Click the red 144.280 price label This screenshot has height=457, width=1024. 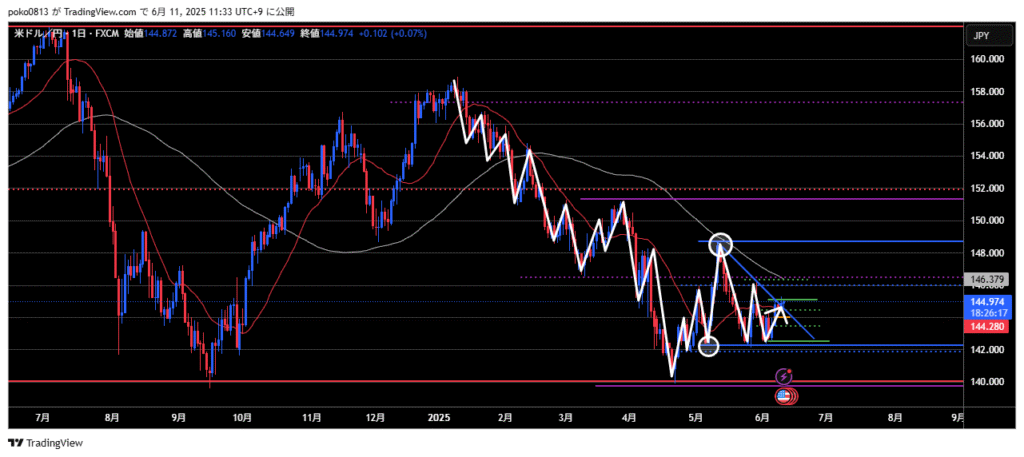coord(986,327)
